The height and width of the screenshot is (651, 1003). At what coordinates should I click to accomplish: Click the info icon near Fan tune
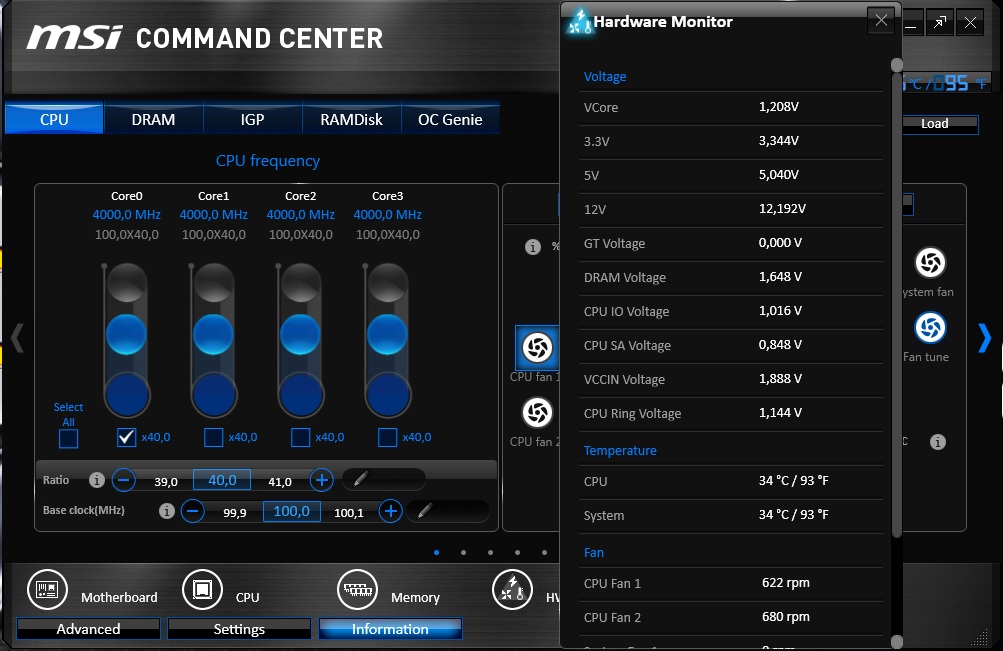coord(938,442)
